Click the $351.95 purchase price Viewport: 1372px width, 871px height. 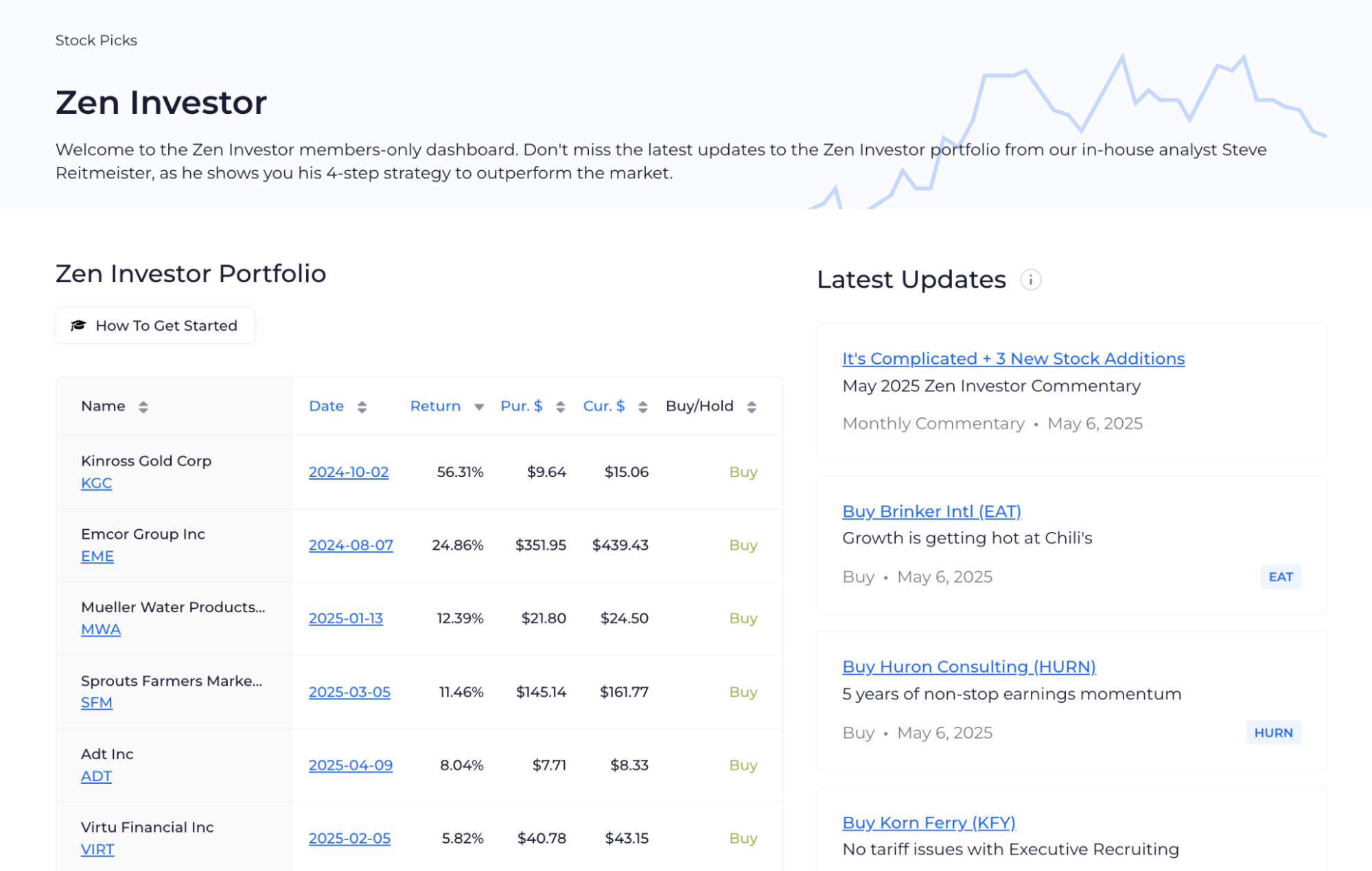click(541, 545)
